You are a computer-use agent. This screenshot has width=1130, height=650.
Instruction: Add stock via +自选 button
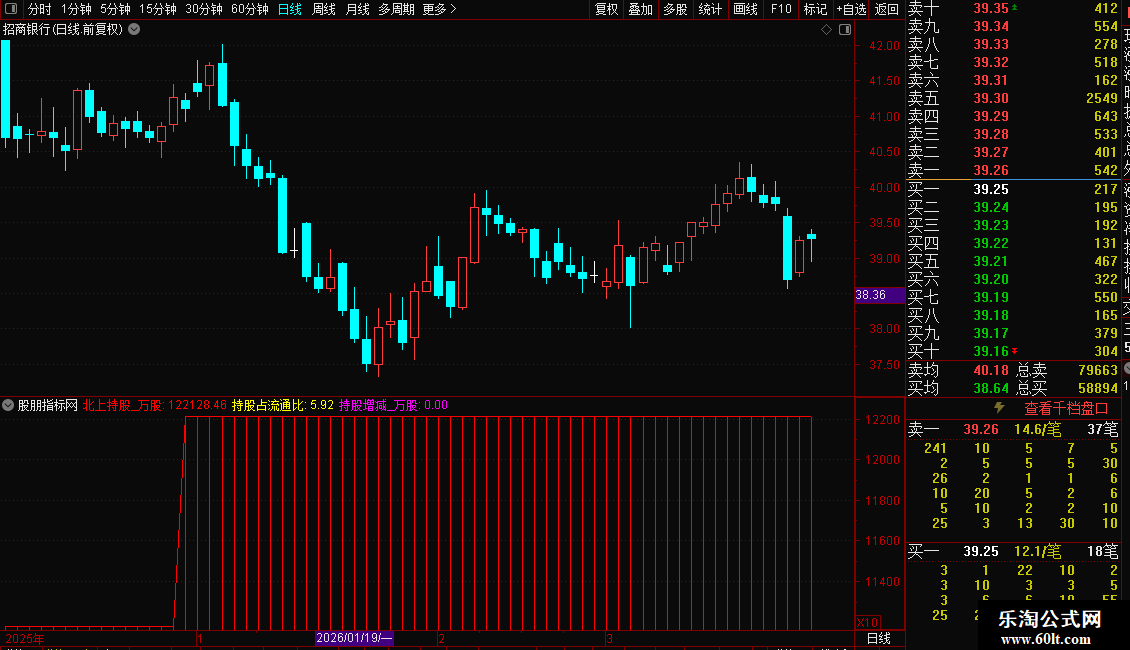(851, 9)
